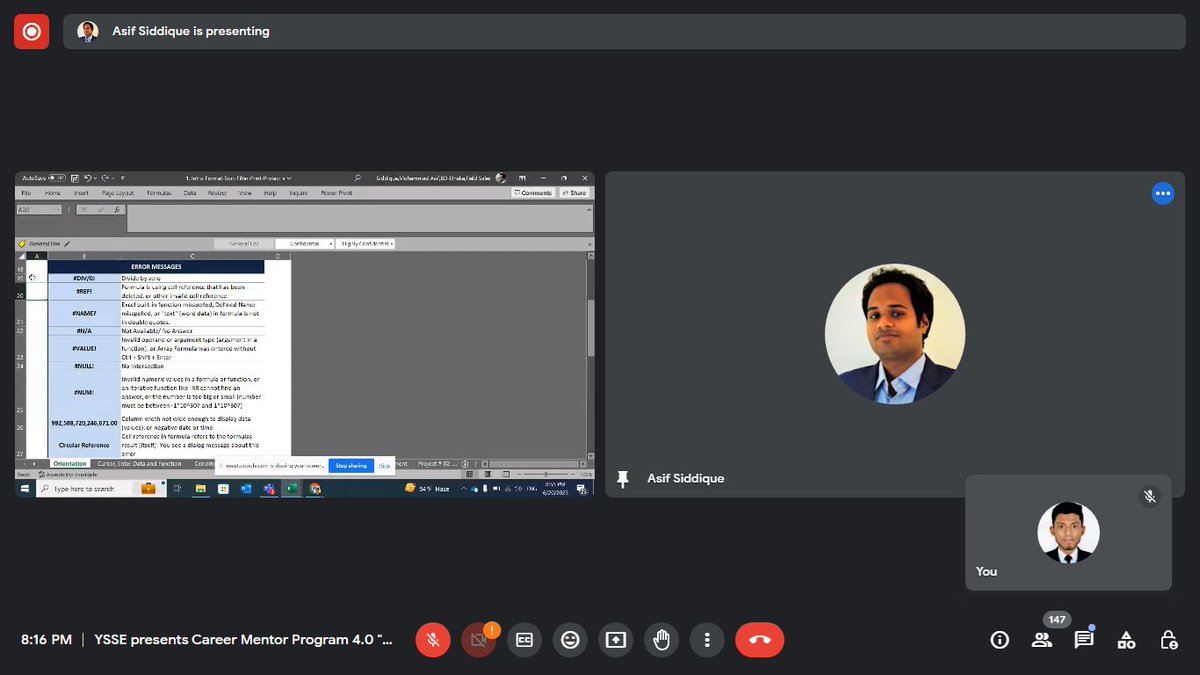Switch to the Power Pivot ribbon tab
The width and height of the screenshot is (1200, 675).
[x=336, y=192]
